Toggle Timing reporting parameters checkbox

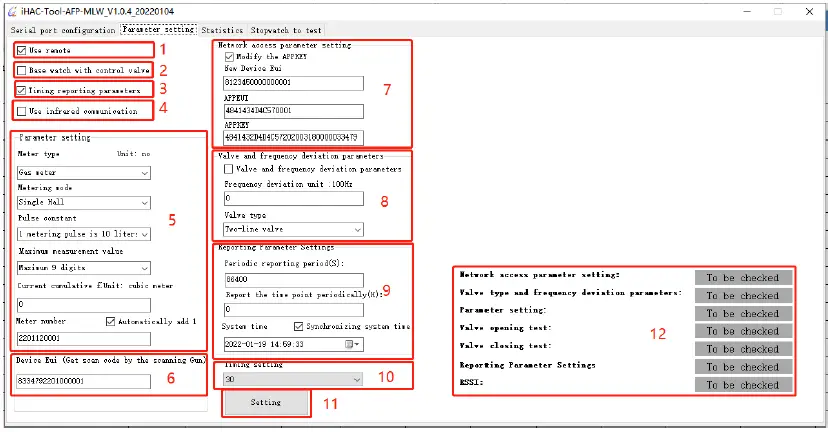pos(21,90)
